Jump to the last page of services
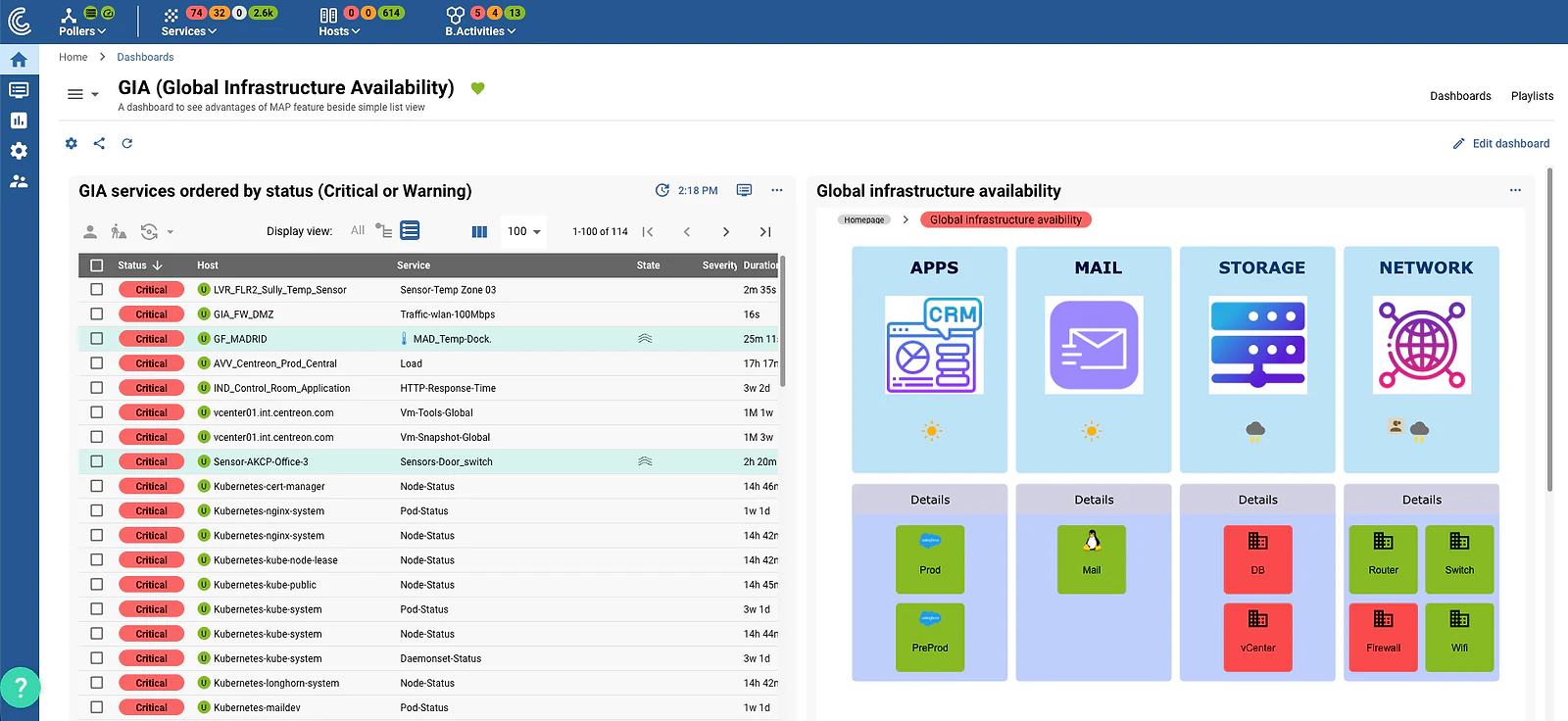The width and height of the screenshot is (1568, 721). 765,232
